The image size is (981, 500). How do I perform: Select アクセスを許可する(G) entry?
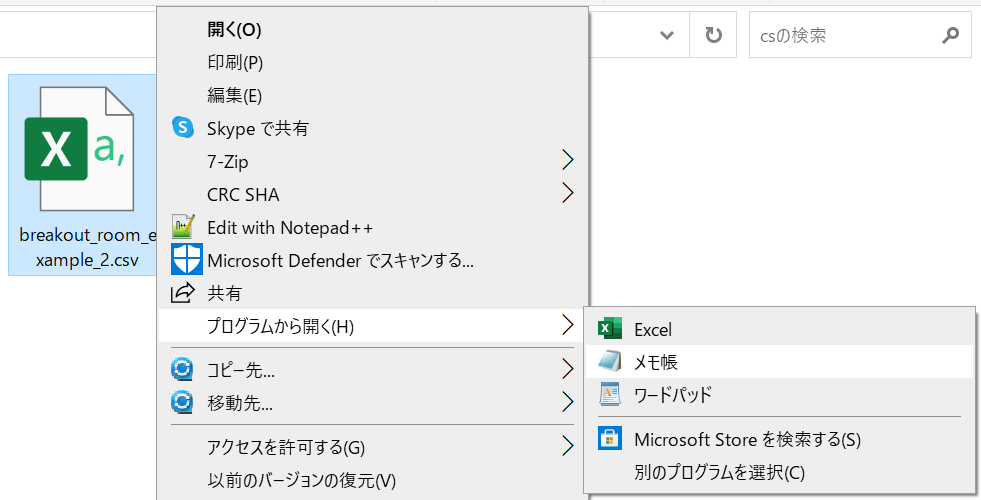point(373,447)
